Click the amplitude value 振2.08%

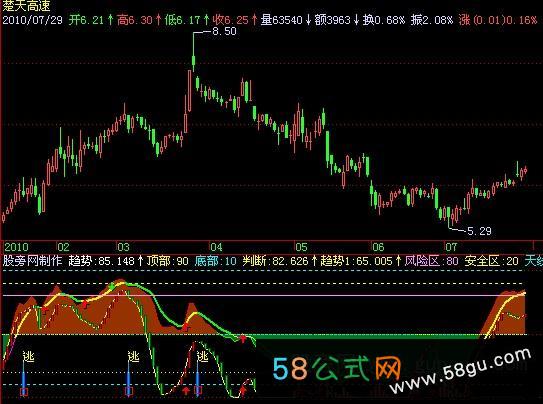[432, 20]
